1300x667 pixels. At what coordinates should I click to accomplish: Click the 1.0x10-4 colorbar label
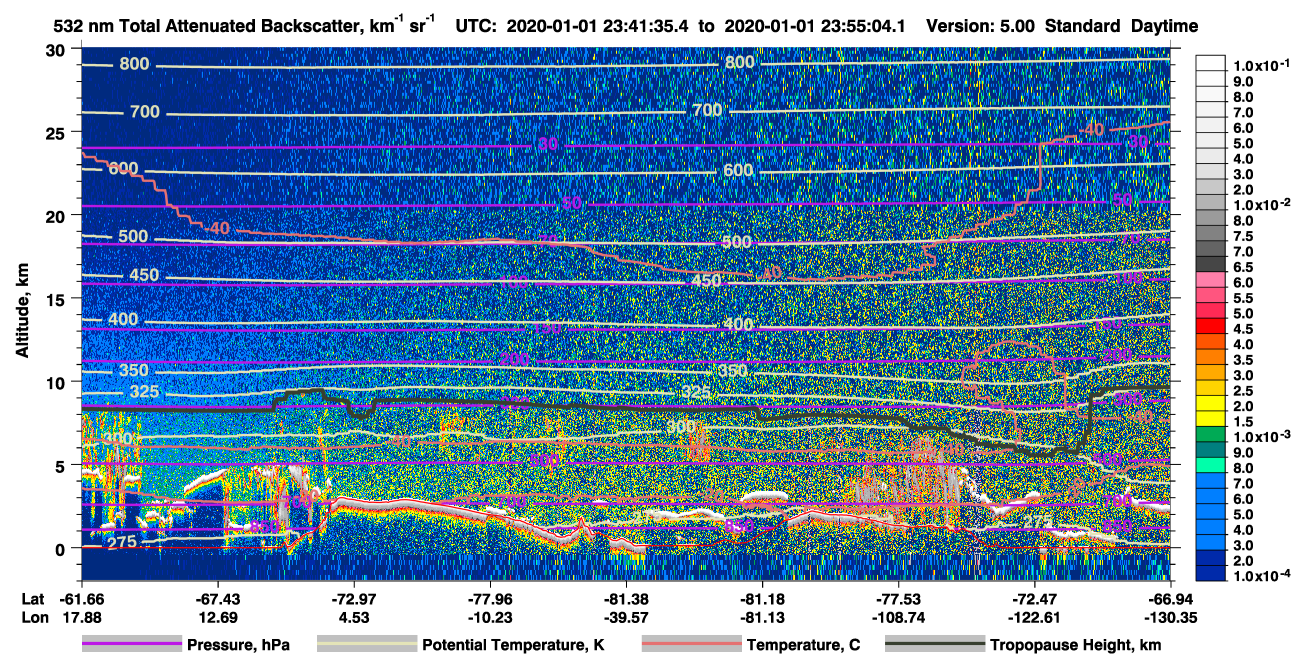point(1263,575)
